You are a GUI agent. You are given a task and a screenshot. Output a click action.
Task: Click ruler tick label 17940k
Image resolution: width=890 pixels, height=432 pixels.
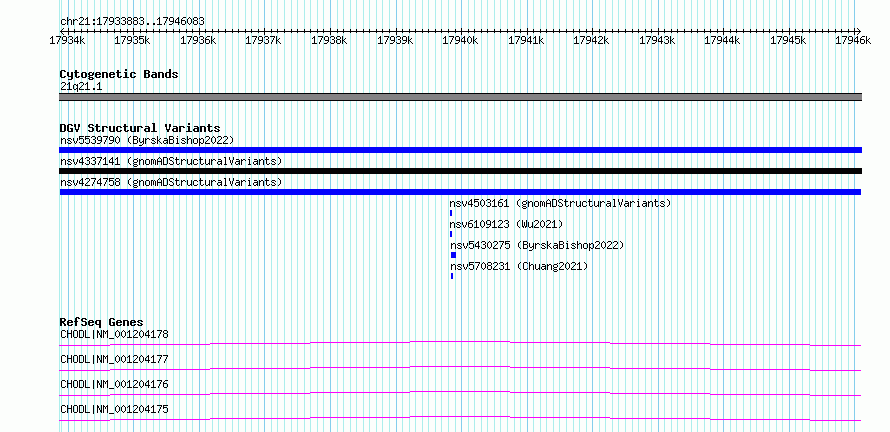tap(460, 40)
